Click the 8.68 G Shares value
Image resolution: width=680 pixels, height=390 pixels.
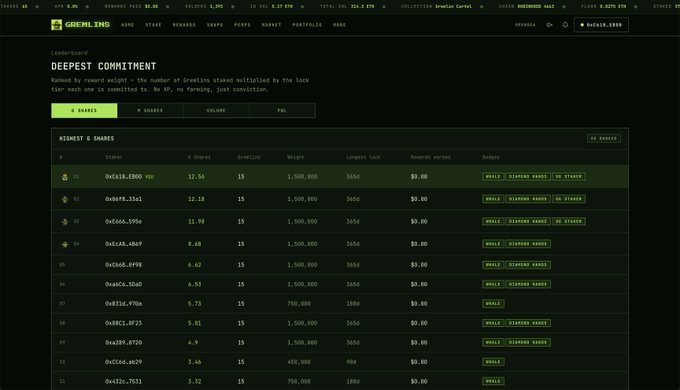tap(194, 244)
